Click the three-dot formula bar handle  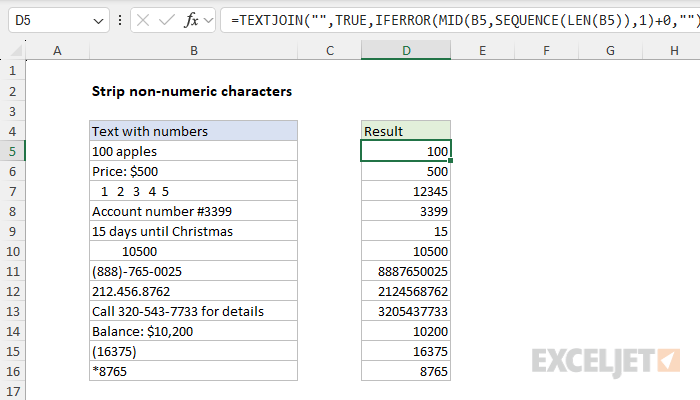click(120, 20)
